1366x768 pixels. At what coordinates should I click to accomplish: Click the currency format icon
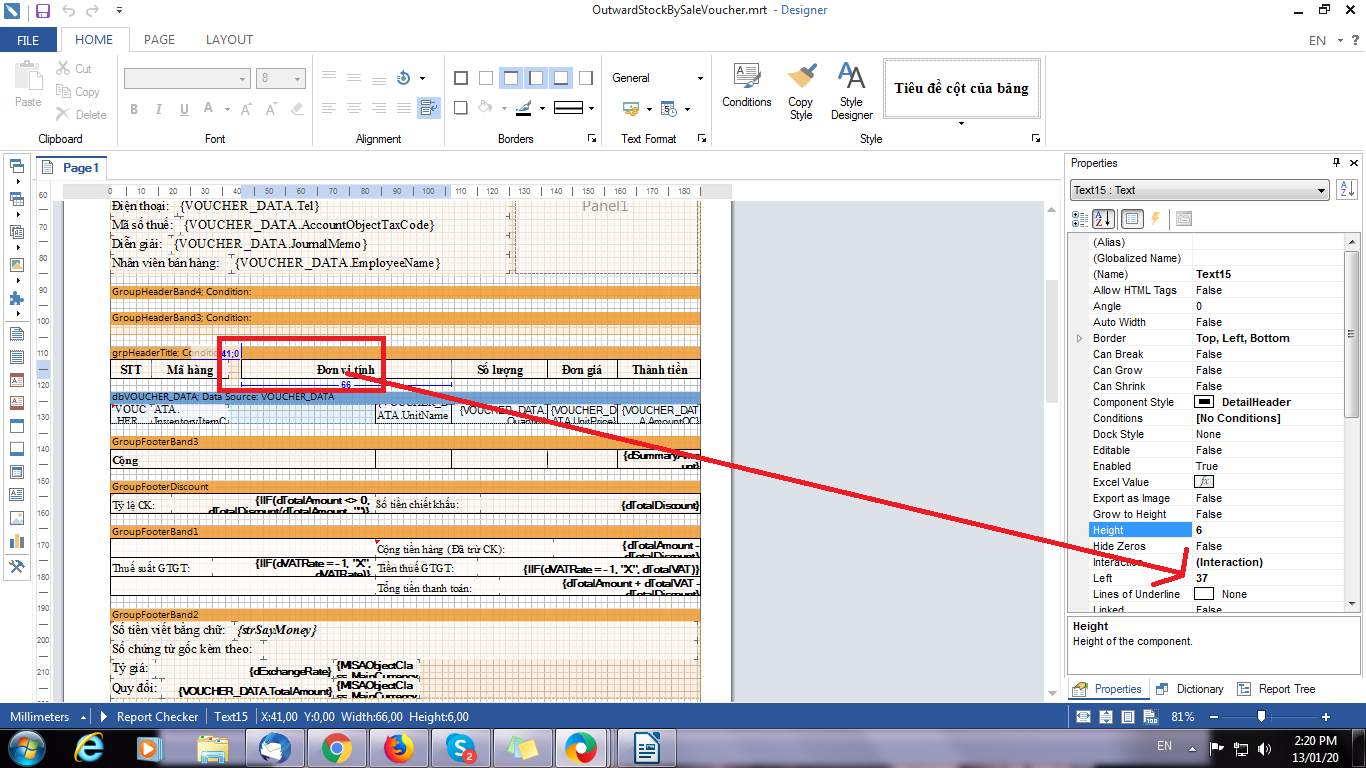pos(631,108)
